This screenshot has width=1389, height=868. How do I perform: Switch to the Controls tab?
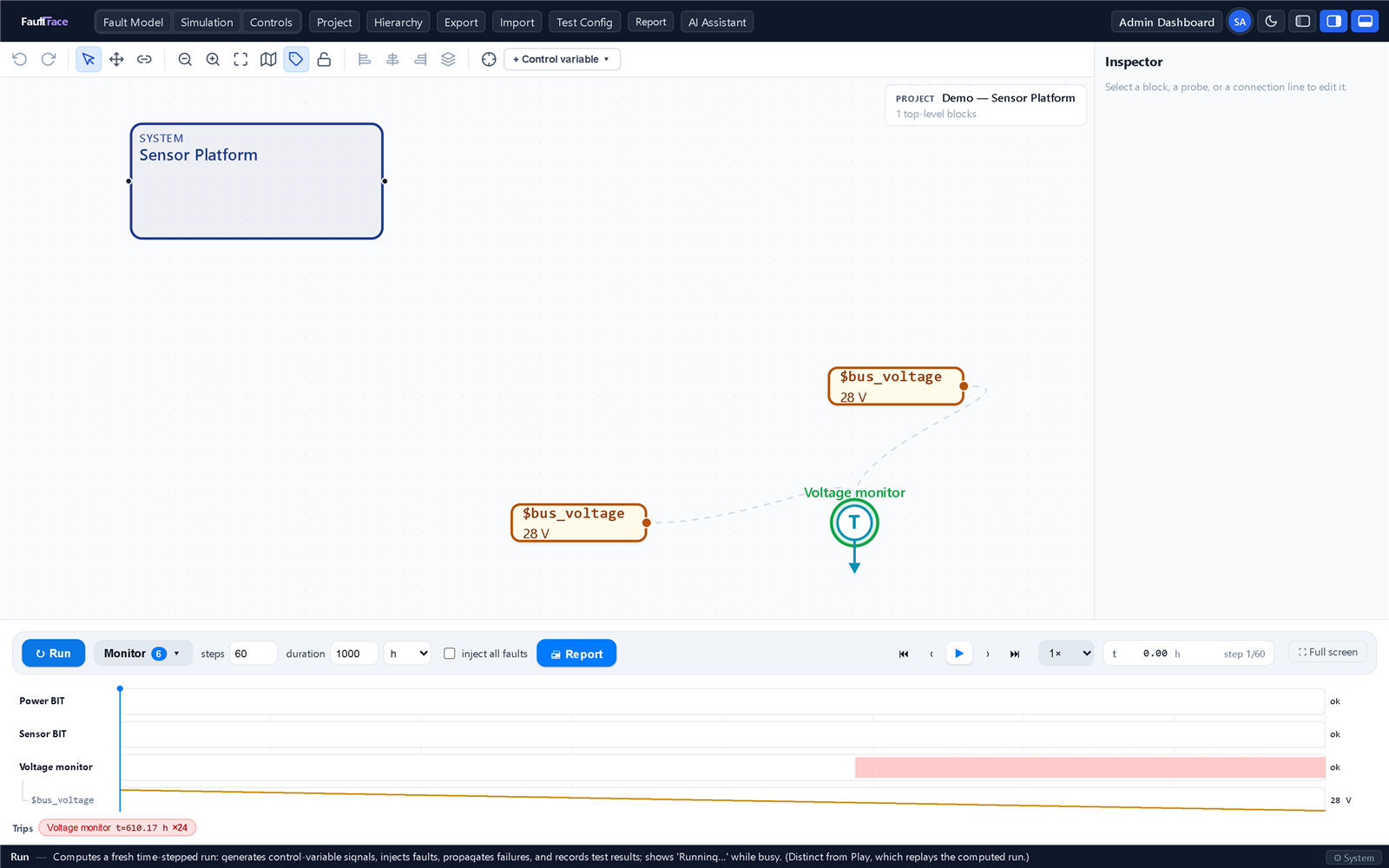tap(271, 22)
